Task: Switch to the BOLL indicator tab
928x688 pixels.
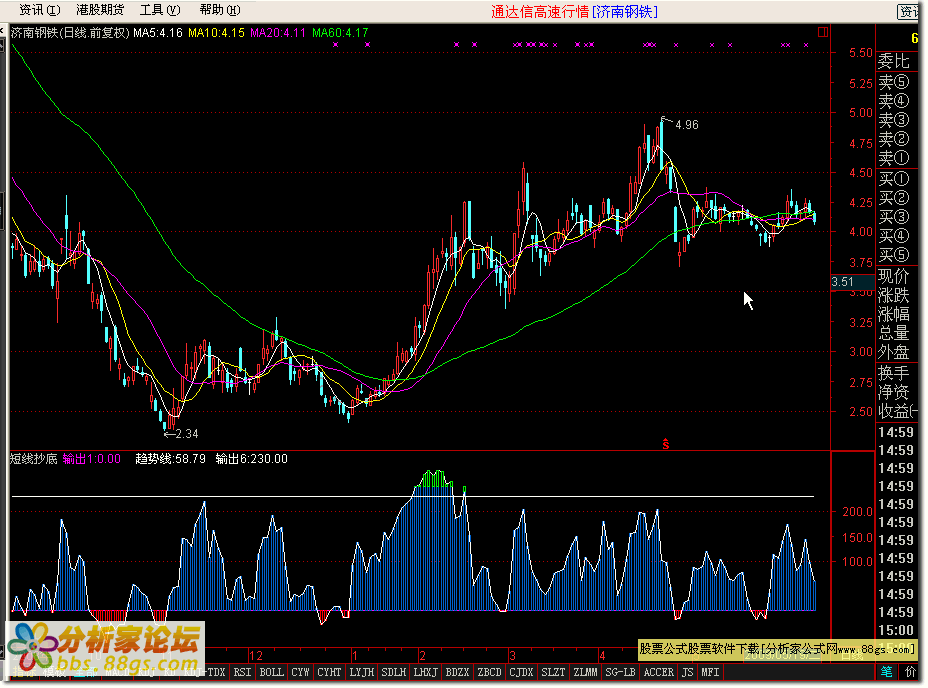Action: coord(272,672)
